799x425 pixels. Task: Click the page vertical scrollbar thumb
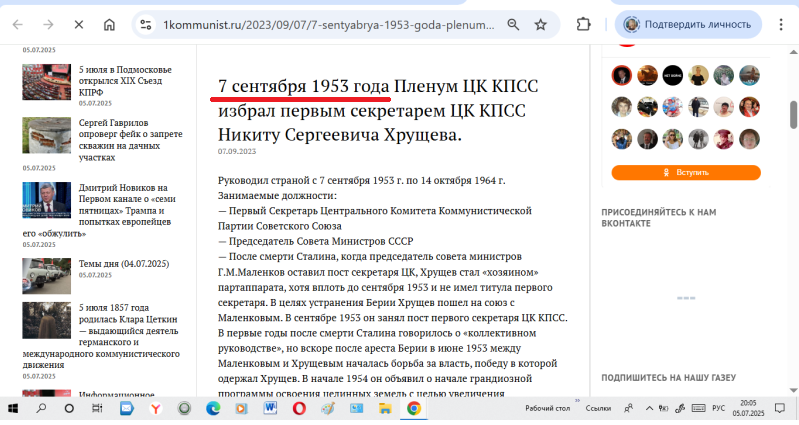[793, 115]
